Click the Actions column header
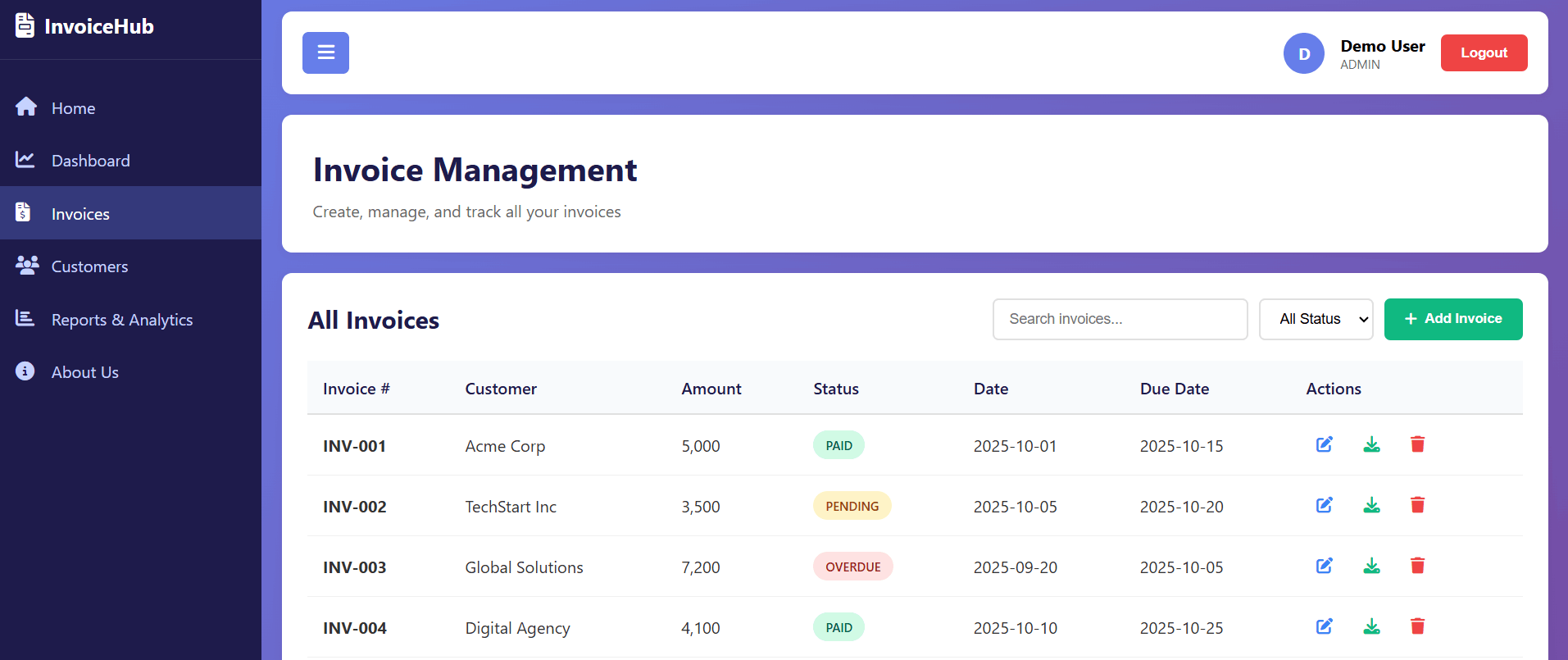This screenshot has width=1568, height=660. (1333, 389)
